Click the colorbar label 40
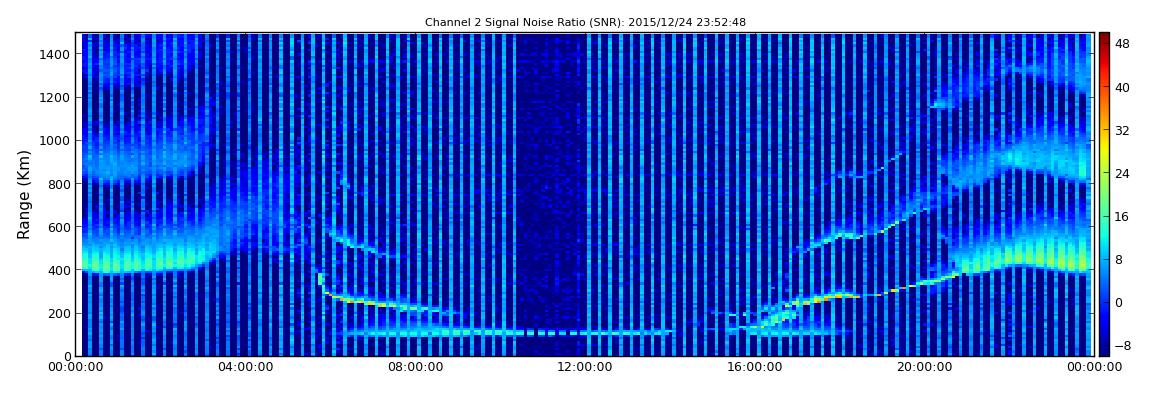This screenshot has height=407, width=1150. tap(1123, 87)
